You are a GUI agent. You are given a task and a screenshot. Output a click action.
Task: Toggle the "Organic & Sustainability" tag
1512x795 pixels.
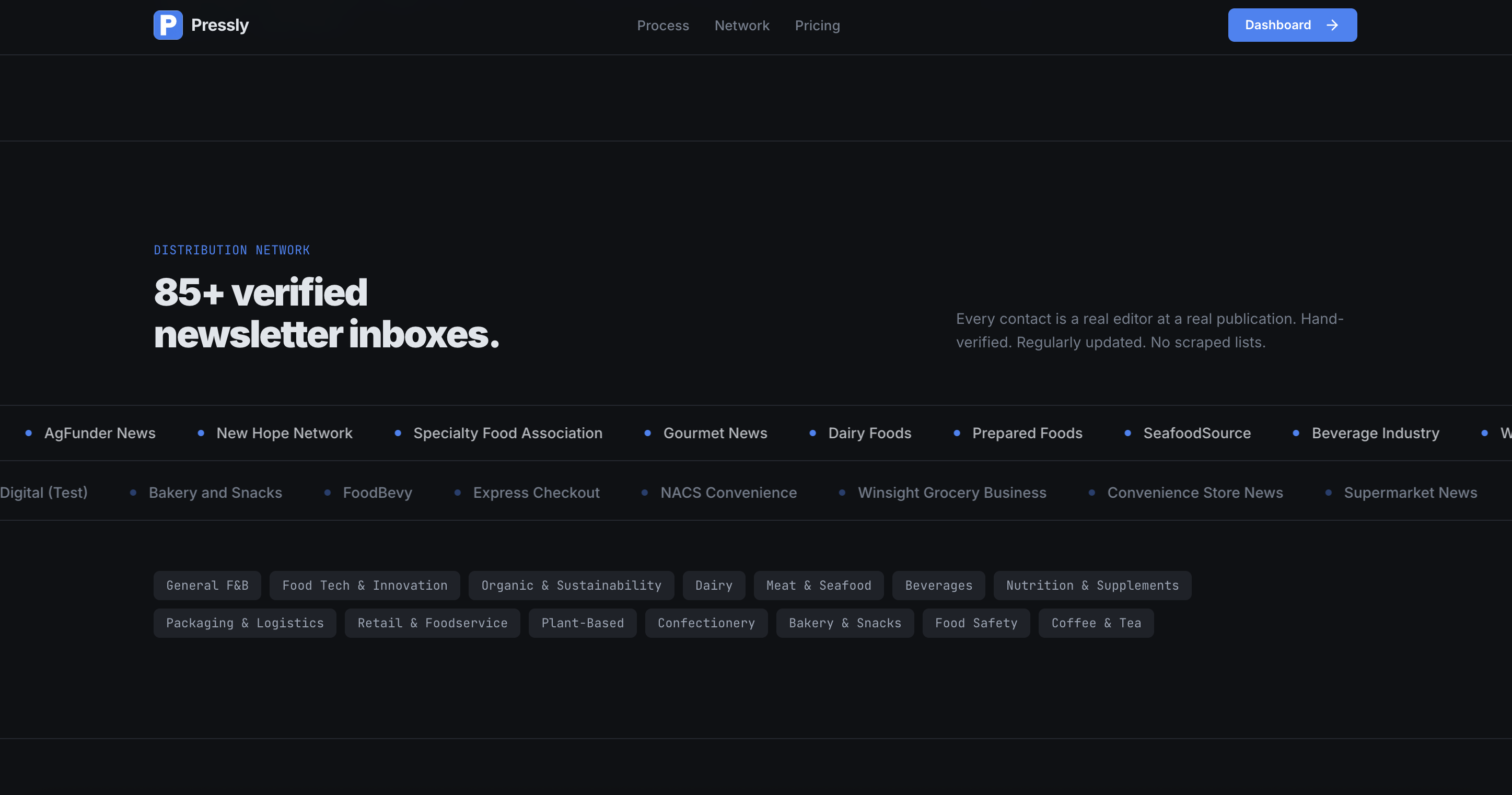click(571, 585)
